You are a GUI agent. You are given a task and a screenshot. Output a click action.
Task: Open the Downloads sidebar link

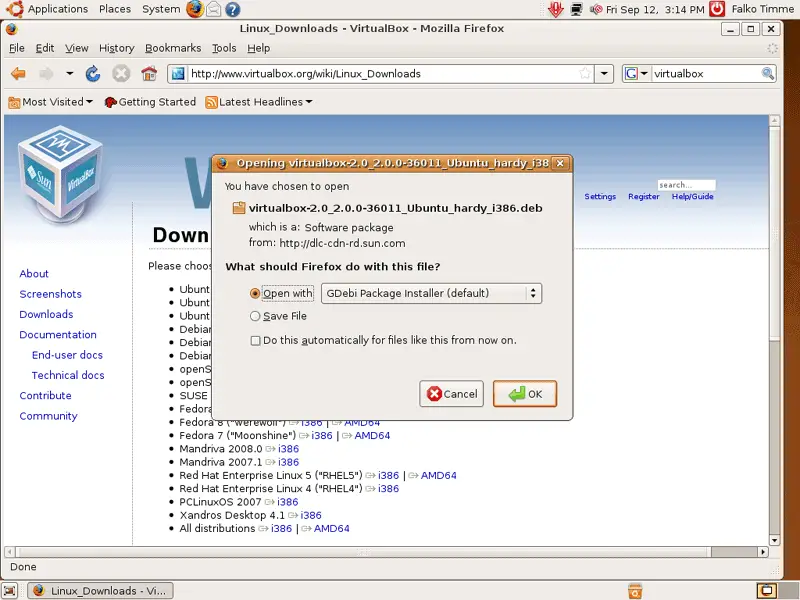pyautogui.click(x=46, y=314)
